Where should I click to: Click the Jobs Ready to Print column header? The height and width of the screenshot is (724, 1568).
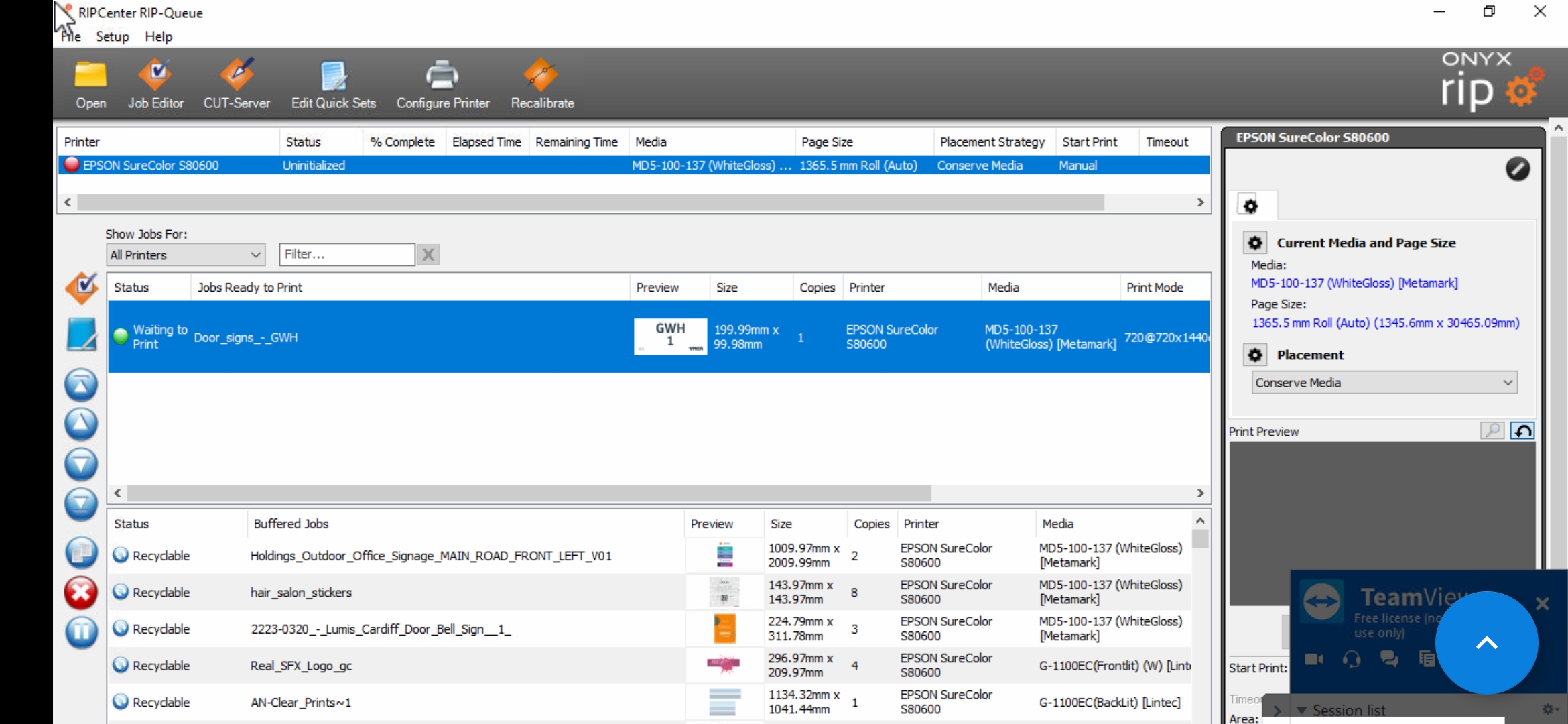(410, 288)
